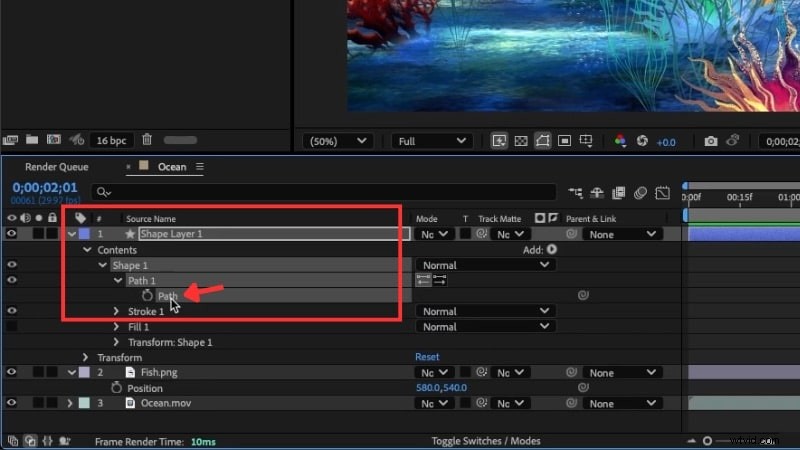
Task: Click the Transform Reset link
Action: coord(427,357)
